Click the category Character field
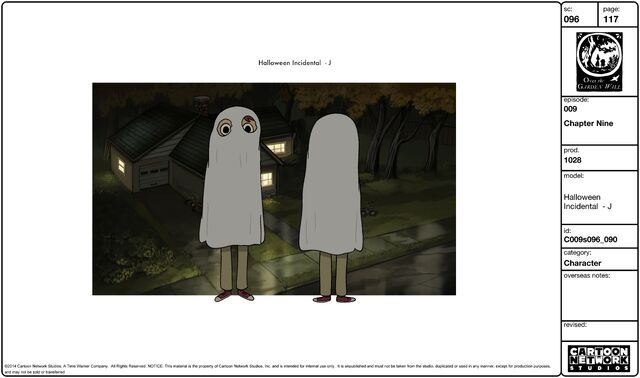 pos(599,259)
